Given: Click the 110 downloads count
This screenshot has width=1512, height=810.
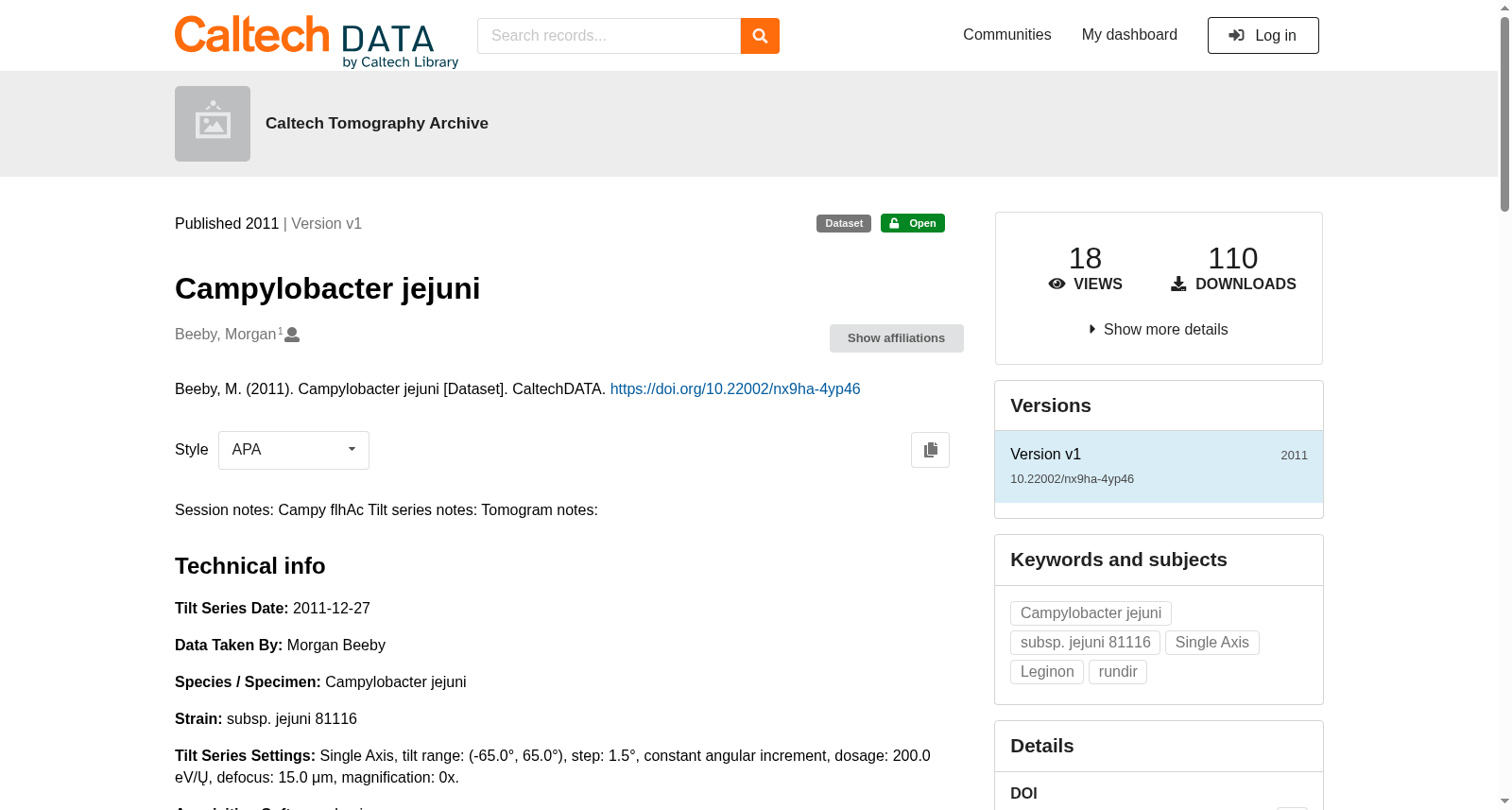Looking at the screenshot, I should (1233, 258).
